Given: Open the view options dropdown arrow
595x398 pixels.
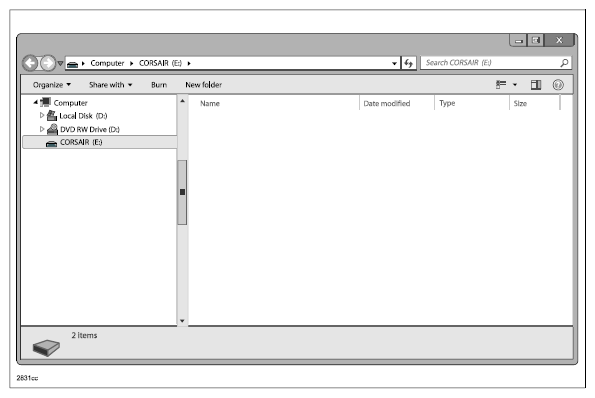Looking at the screenshot, I should click(x=515, y=85).
